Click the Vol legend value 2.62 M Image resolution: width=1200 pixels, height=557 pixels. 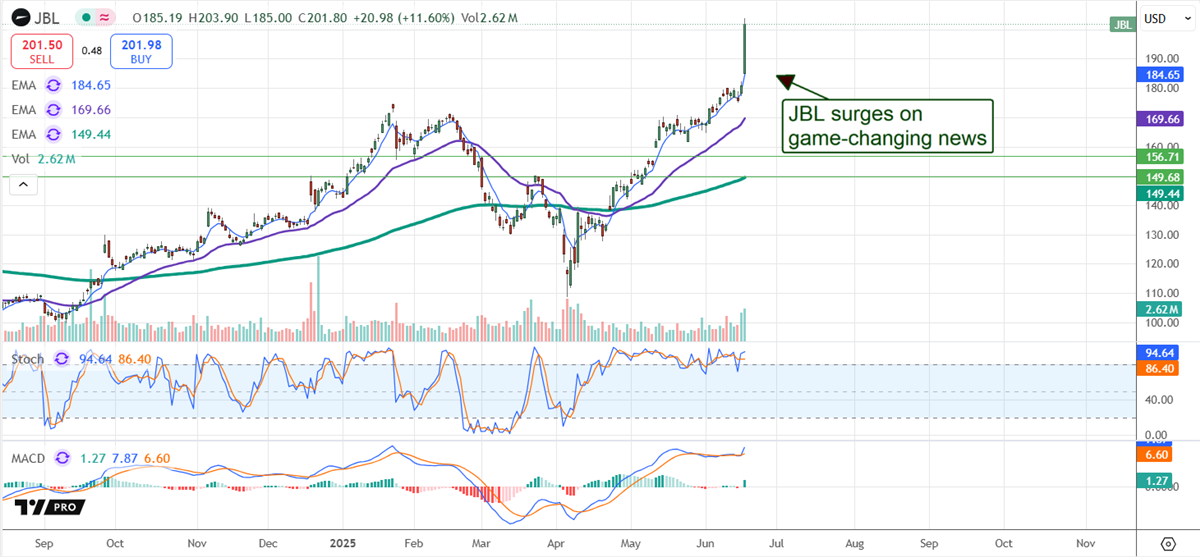click(56, 159)
